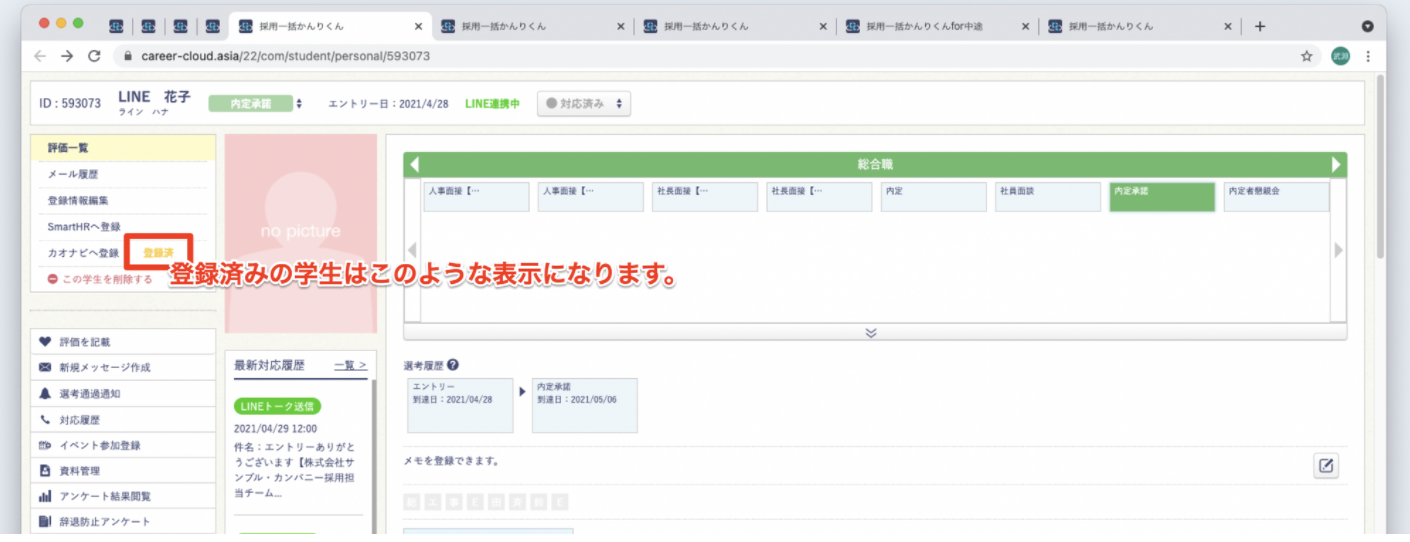Viewport: 1410px width, 542px height.
Task: Click the 2021/04/29 12:00 timestamp
Action: (275, 428)
